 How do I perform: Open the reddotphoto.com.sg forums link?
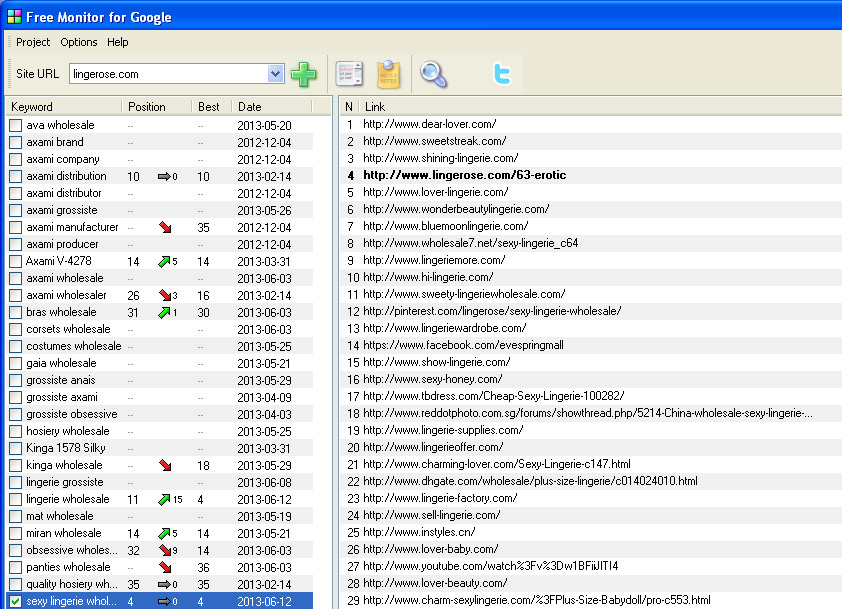pyautogui.click(x=587, y=413)
